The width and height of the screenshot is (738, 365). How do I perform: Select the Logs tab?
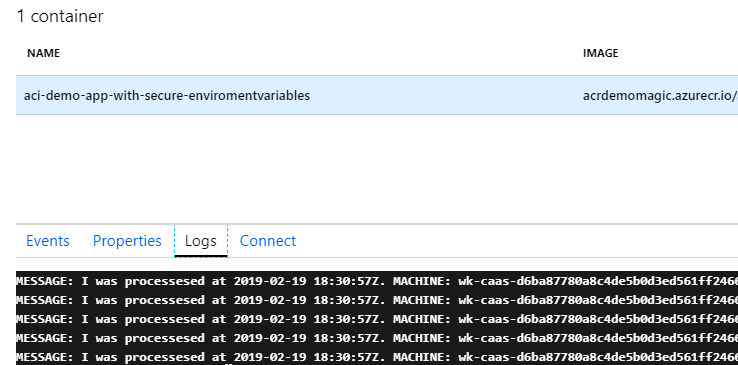pos(201,241)
